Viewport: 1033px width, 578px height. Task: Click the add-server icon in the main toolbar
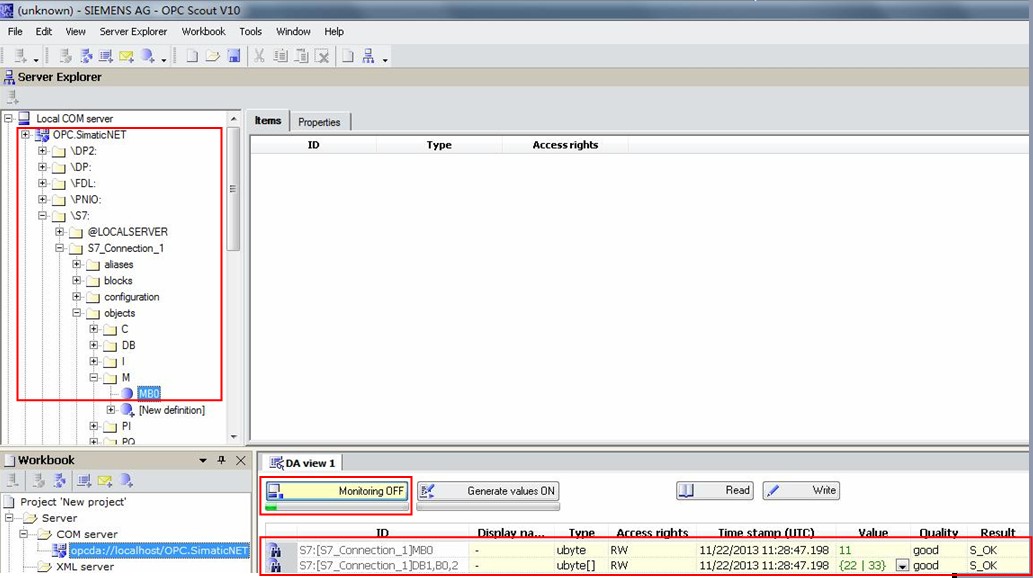point(21,56)
